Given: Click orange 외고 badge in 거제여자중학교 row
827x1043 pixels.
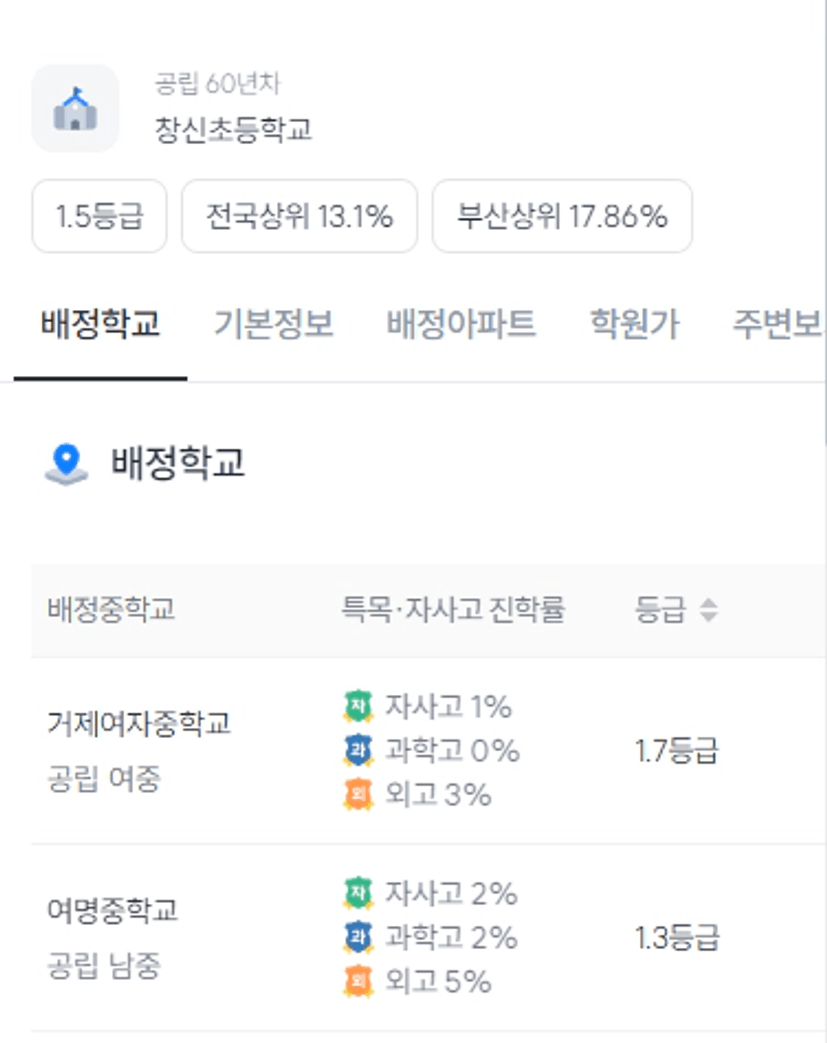Looking at the screenshot, I should click(359, 794).
